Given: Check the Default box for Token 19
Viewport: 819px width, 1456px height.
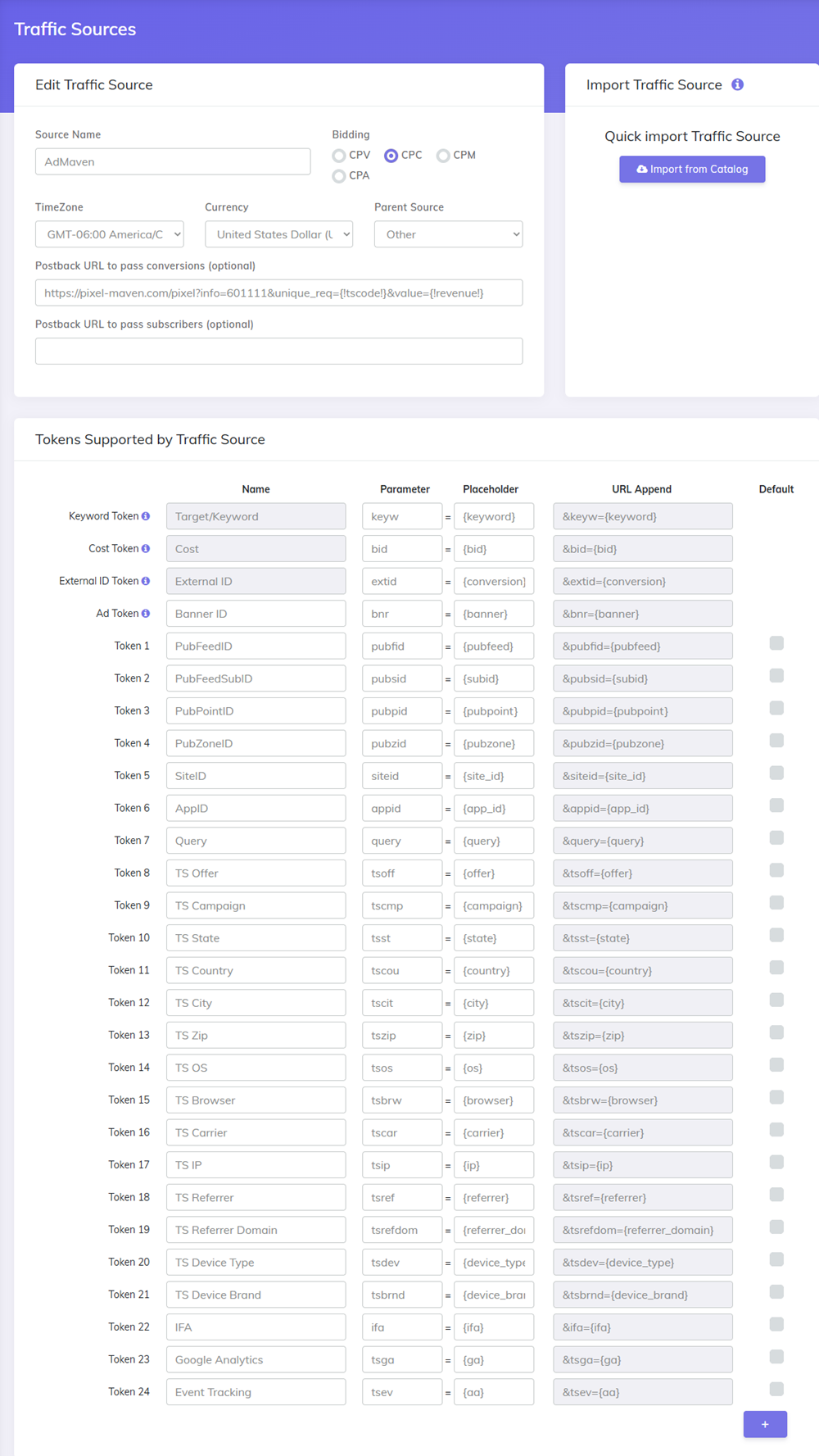Looking at the screenshot, I should [x=776, y=1227].
